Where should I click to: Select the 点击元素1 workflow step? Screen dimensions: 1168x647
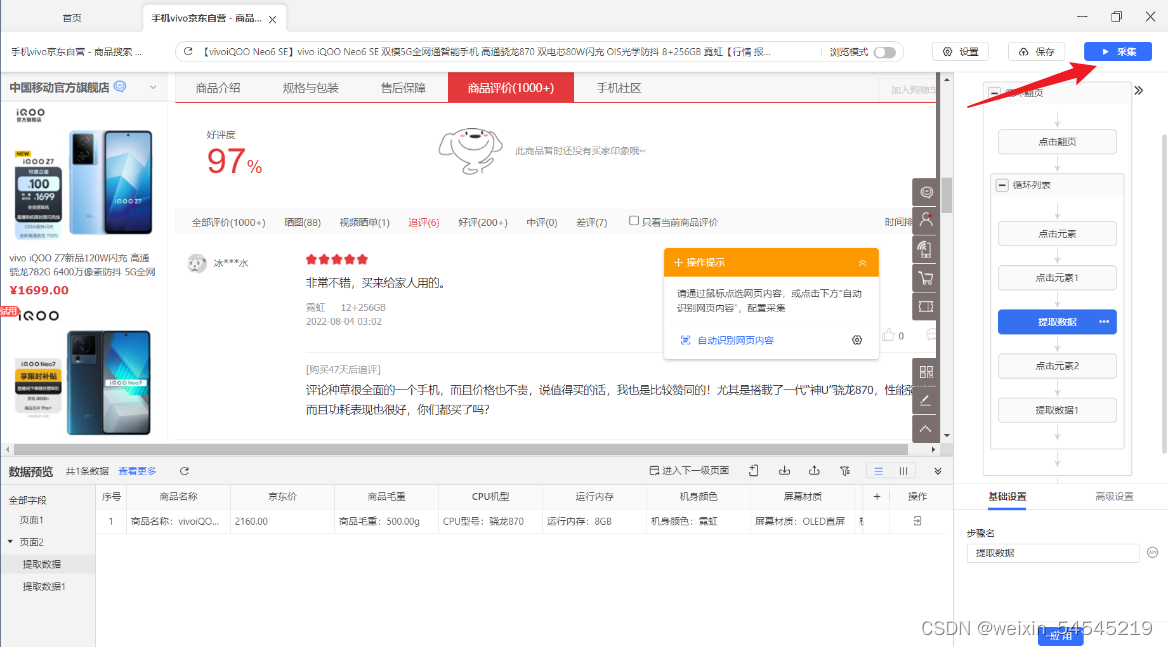(x=1057, y=278)
